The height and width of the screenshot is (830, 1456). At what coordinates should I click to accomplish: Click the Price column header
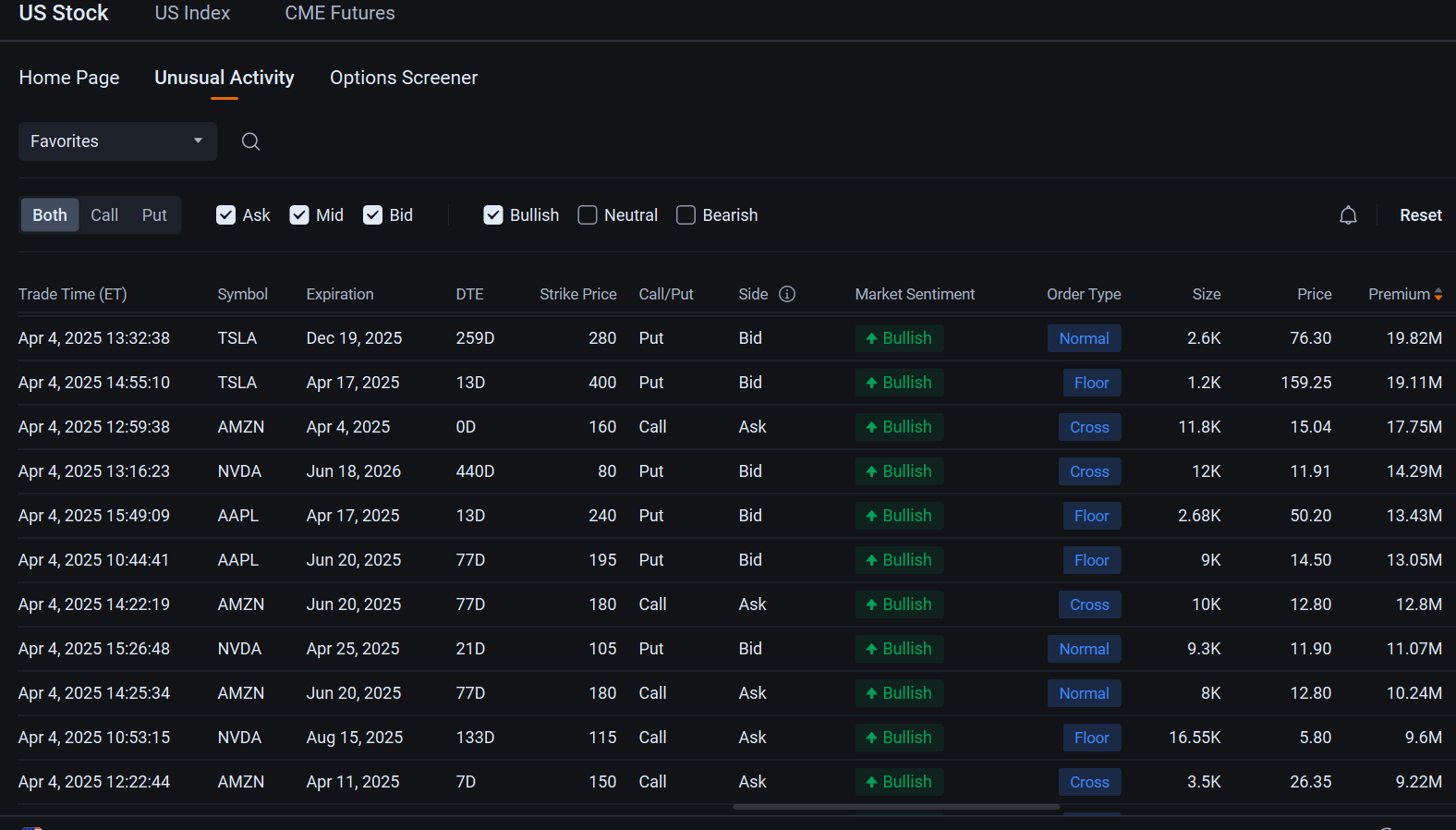[x=1315, y=294]
